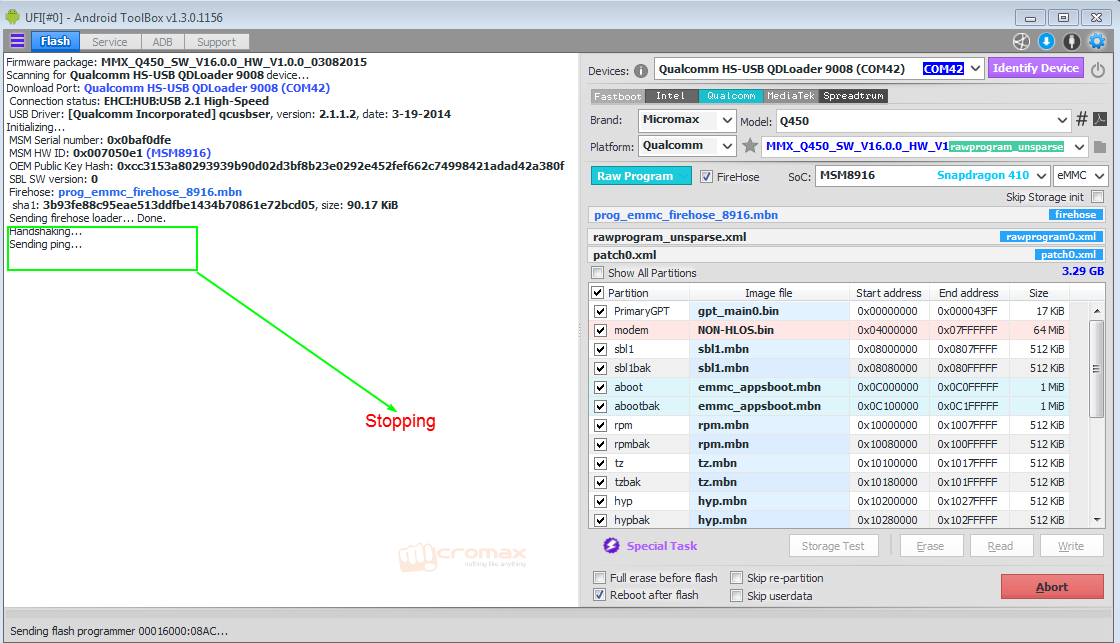Check Show All Partitions
The image size is (1120, 643).
click(x=597, y=273)
